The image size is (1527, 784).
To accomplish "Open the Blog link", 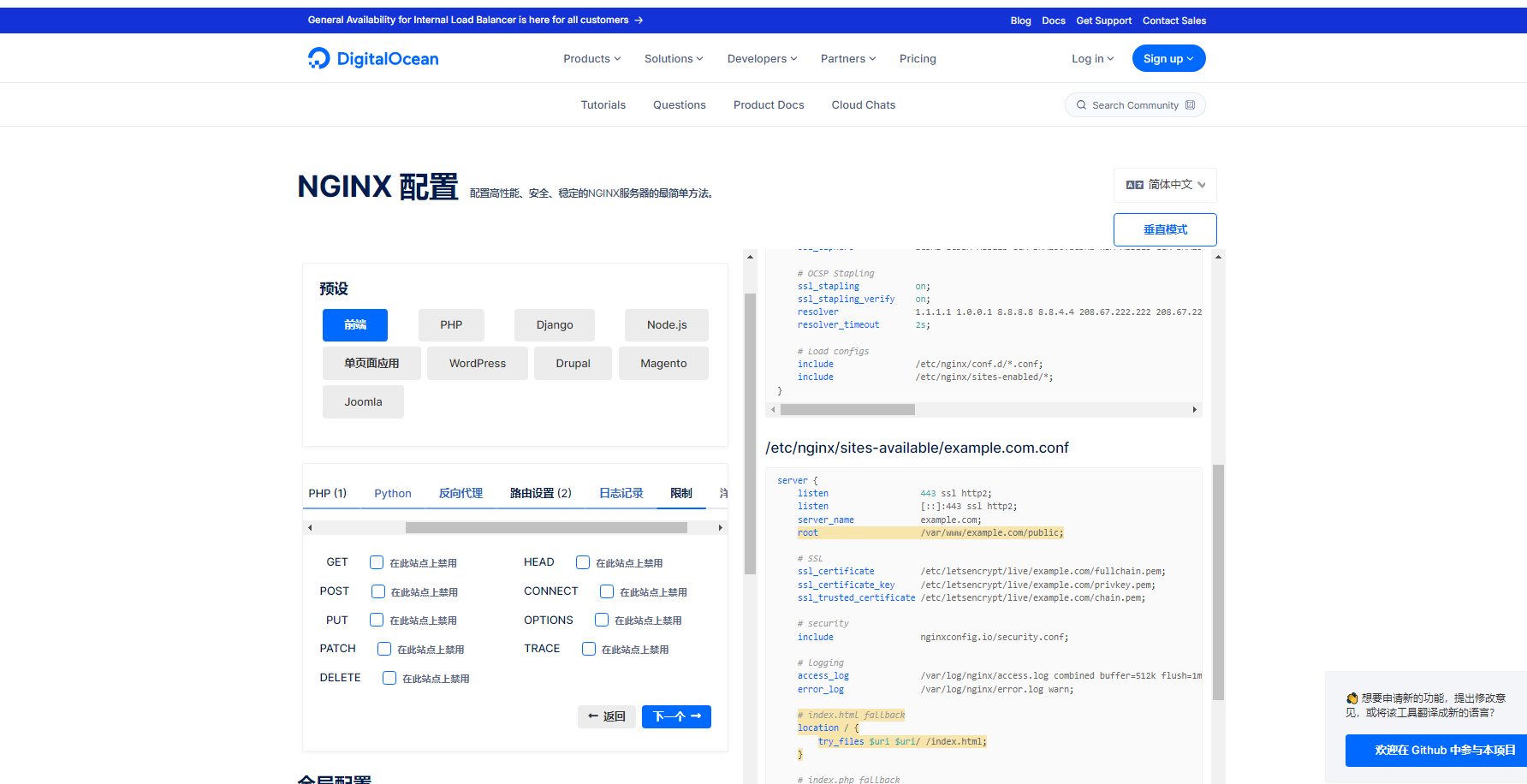I will 1020,21.
